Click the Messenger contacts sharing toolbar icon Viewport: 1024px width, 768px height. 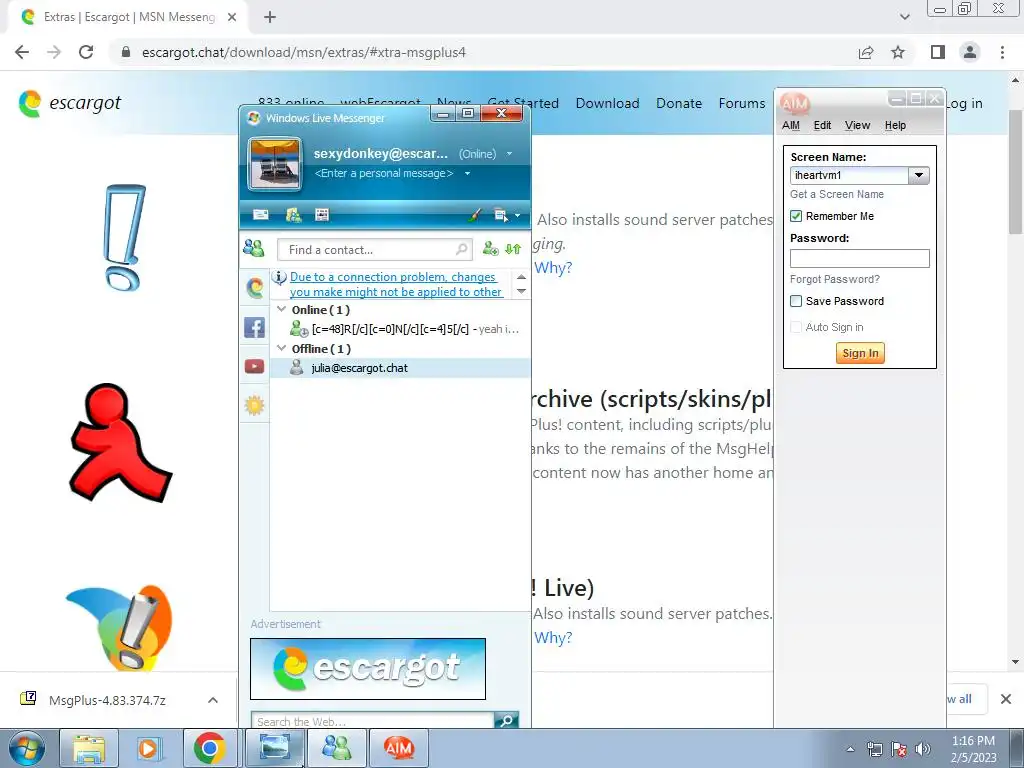[x=293, y=215]
